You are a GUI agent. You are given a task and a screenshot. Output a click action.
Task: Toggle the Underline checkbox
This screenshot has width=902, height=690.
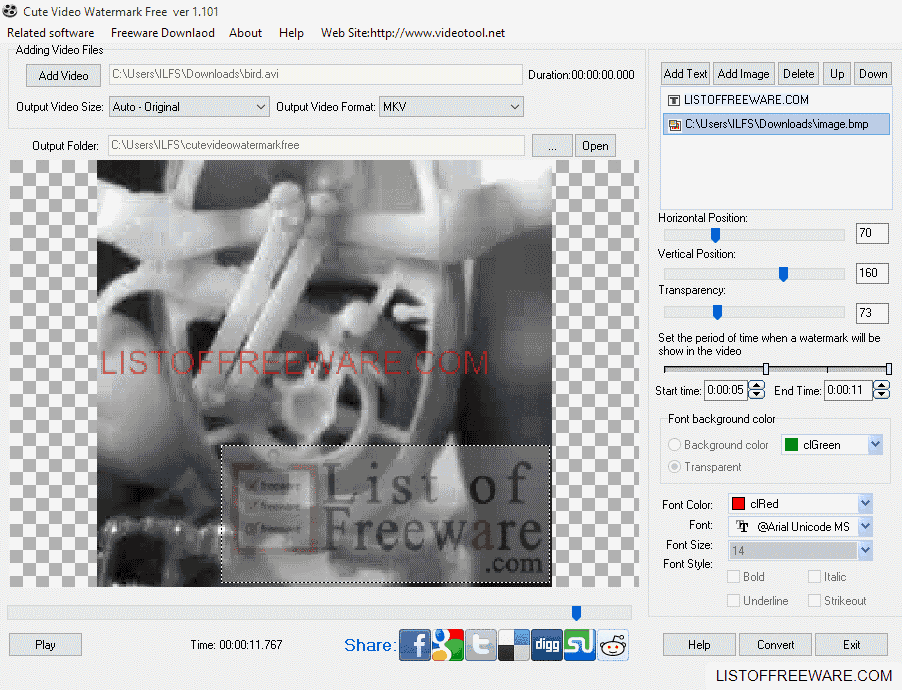pos(733,601)
